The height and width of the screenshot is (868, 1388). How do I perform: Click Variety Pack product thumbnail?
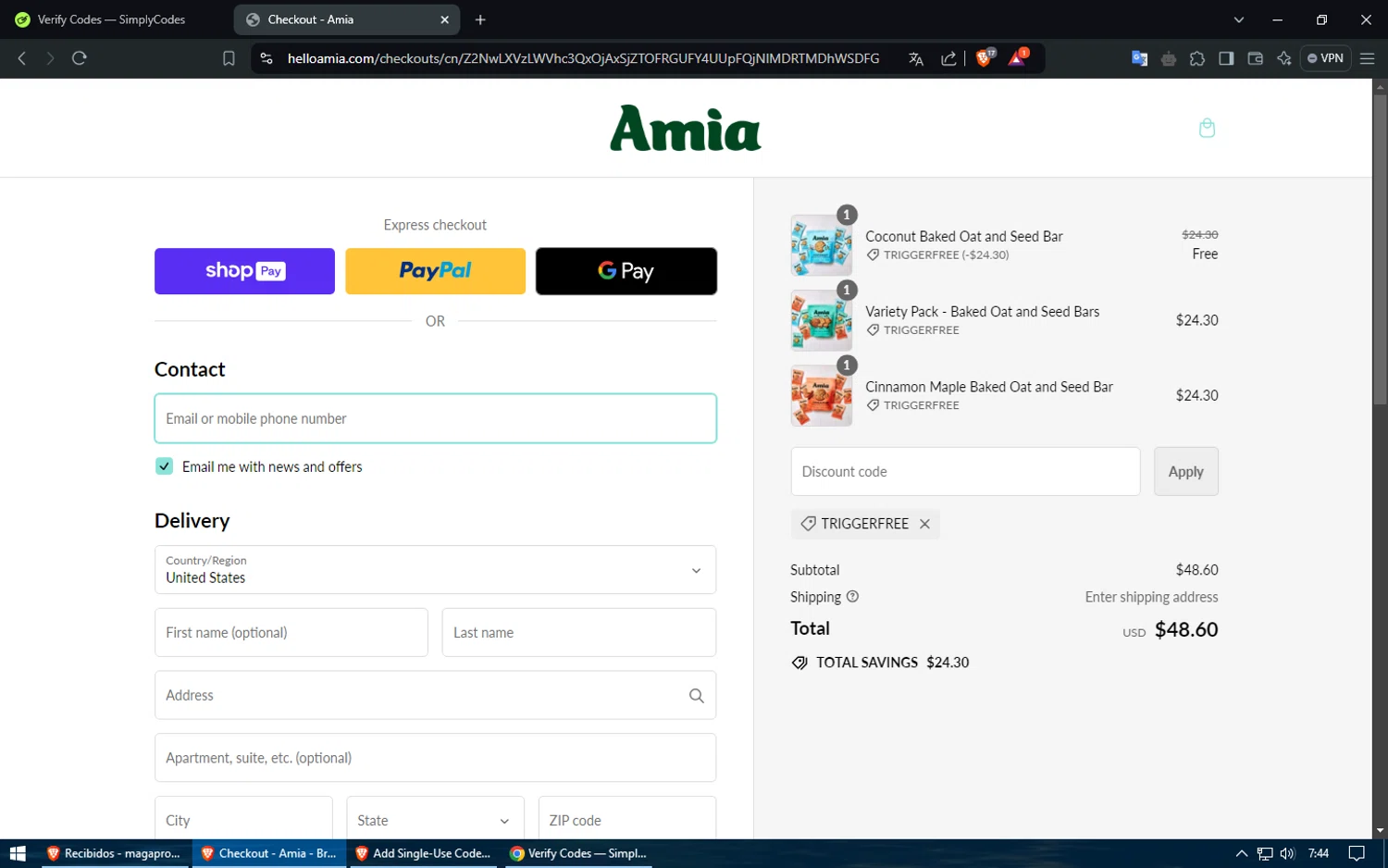822,320
